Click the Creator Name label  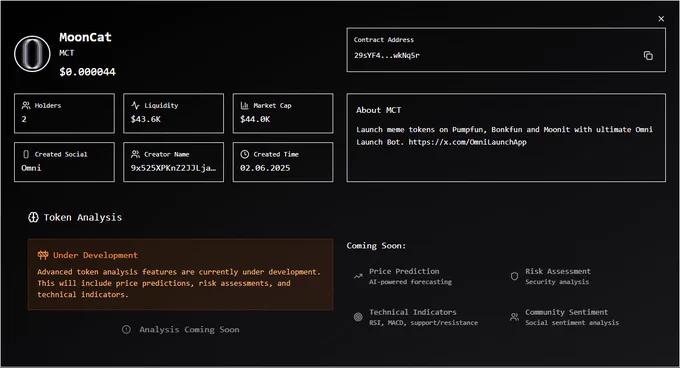[167, 154]
